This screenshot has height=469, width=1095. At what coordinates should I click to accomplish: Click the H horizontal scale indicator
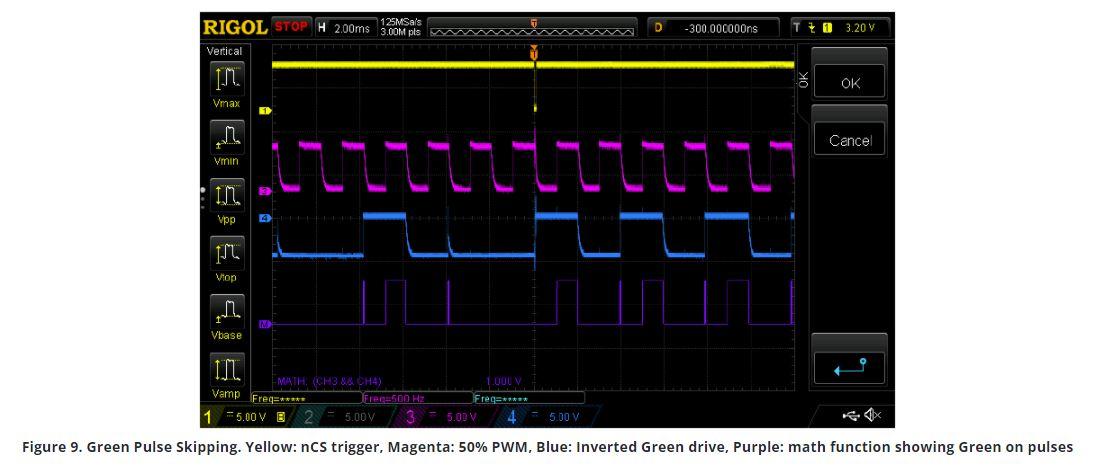(322, 28)
